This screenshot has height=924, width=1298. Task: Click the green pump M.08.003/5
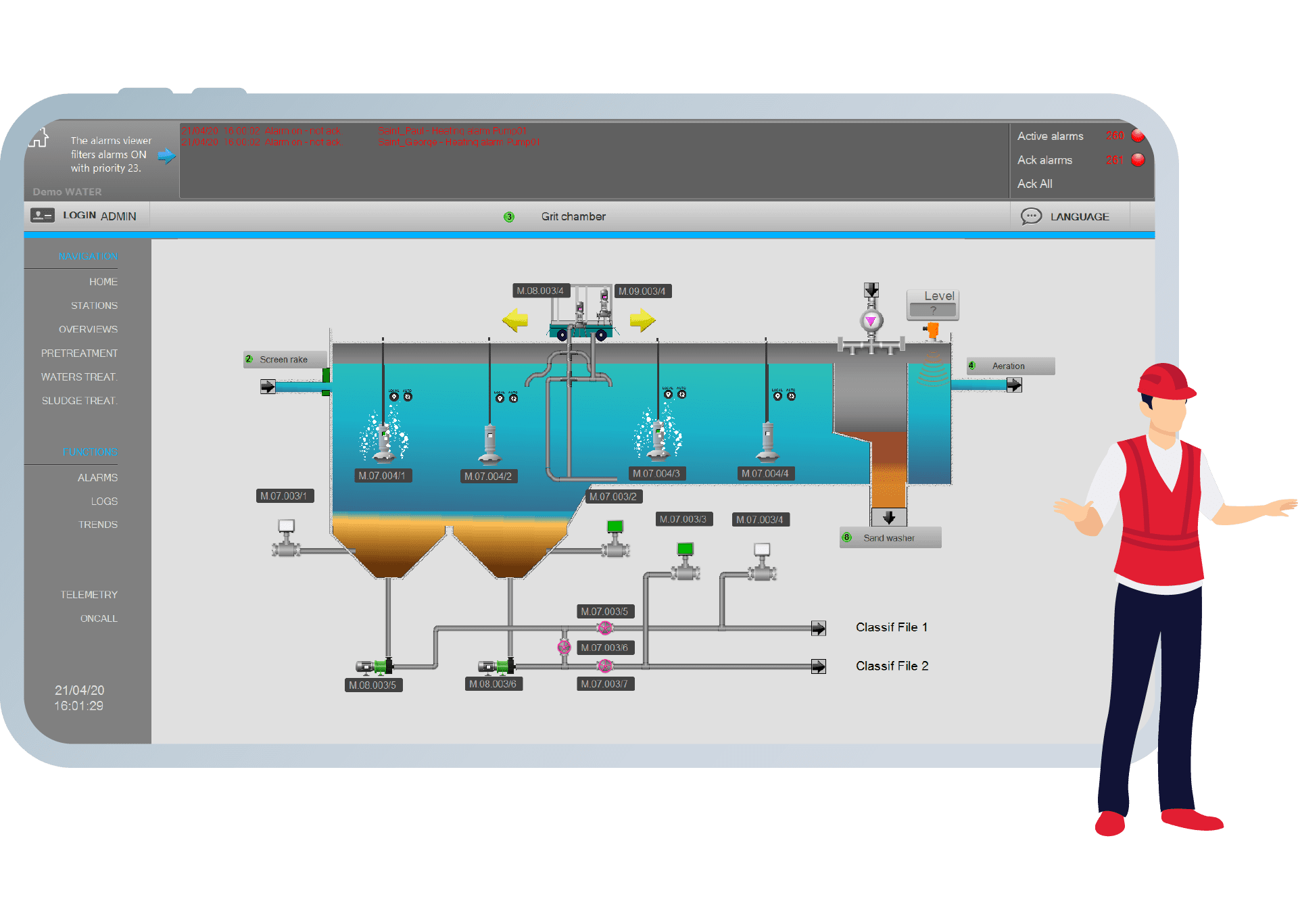[x=375, y=667]
